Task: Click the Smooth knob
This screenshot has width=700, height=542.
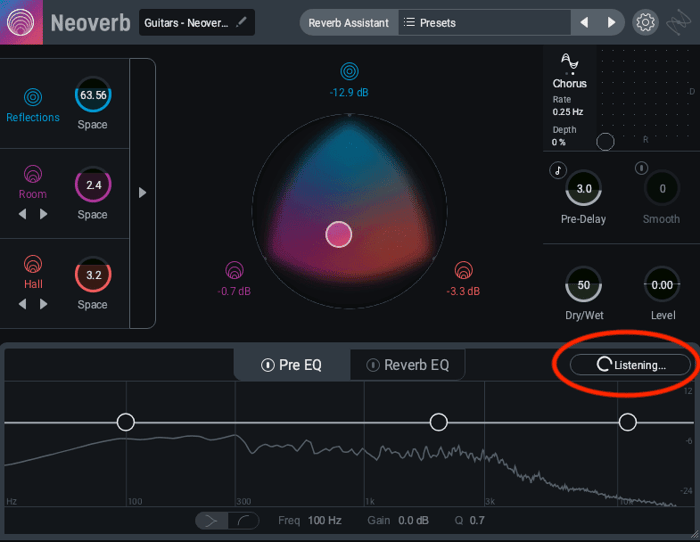Action: pos(662,188)
